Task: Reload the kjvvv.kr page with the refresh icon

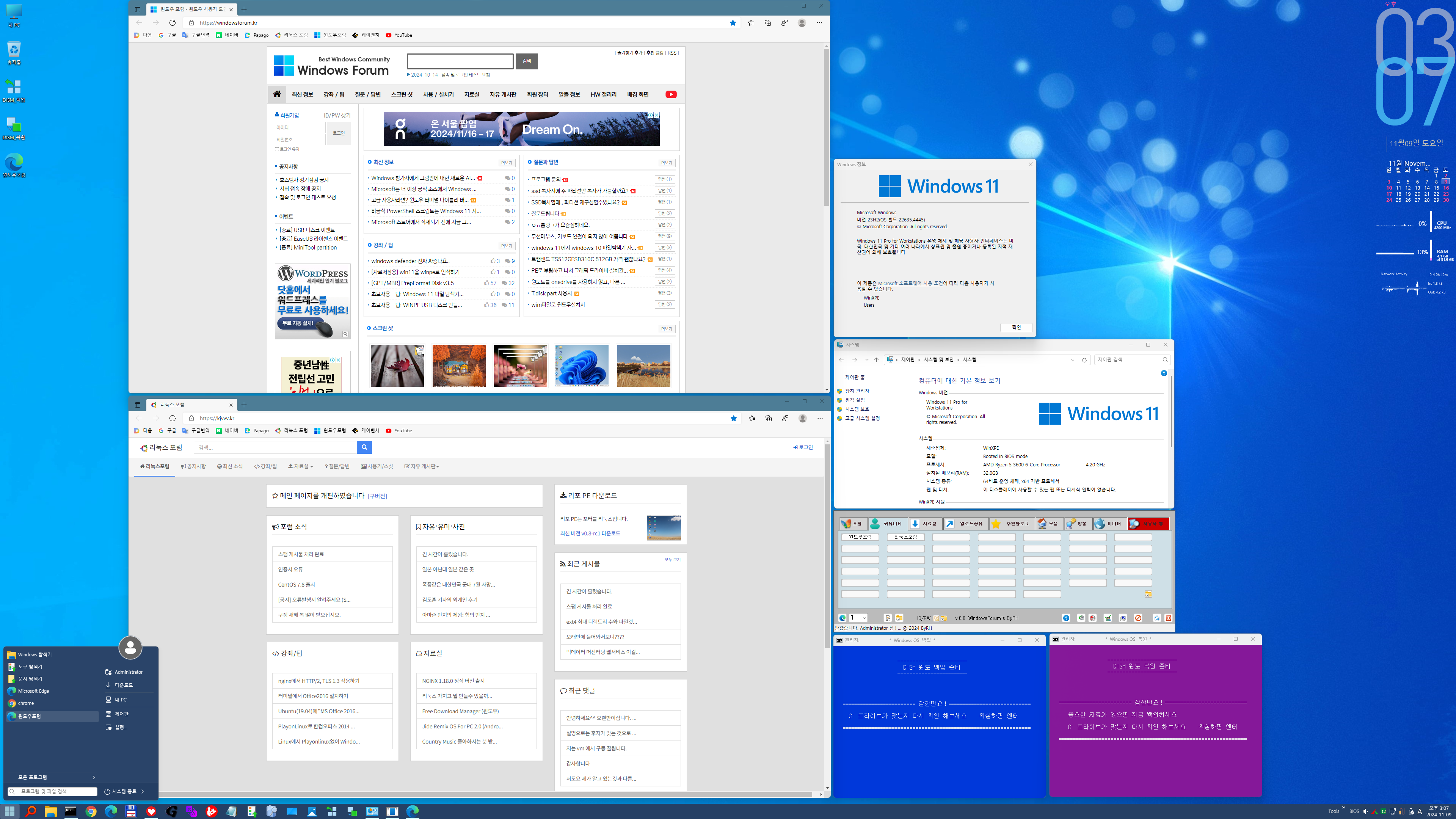Action: (x=173, y=418)
